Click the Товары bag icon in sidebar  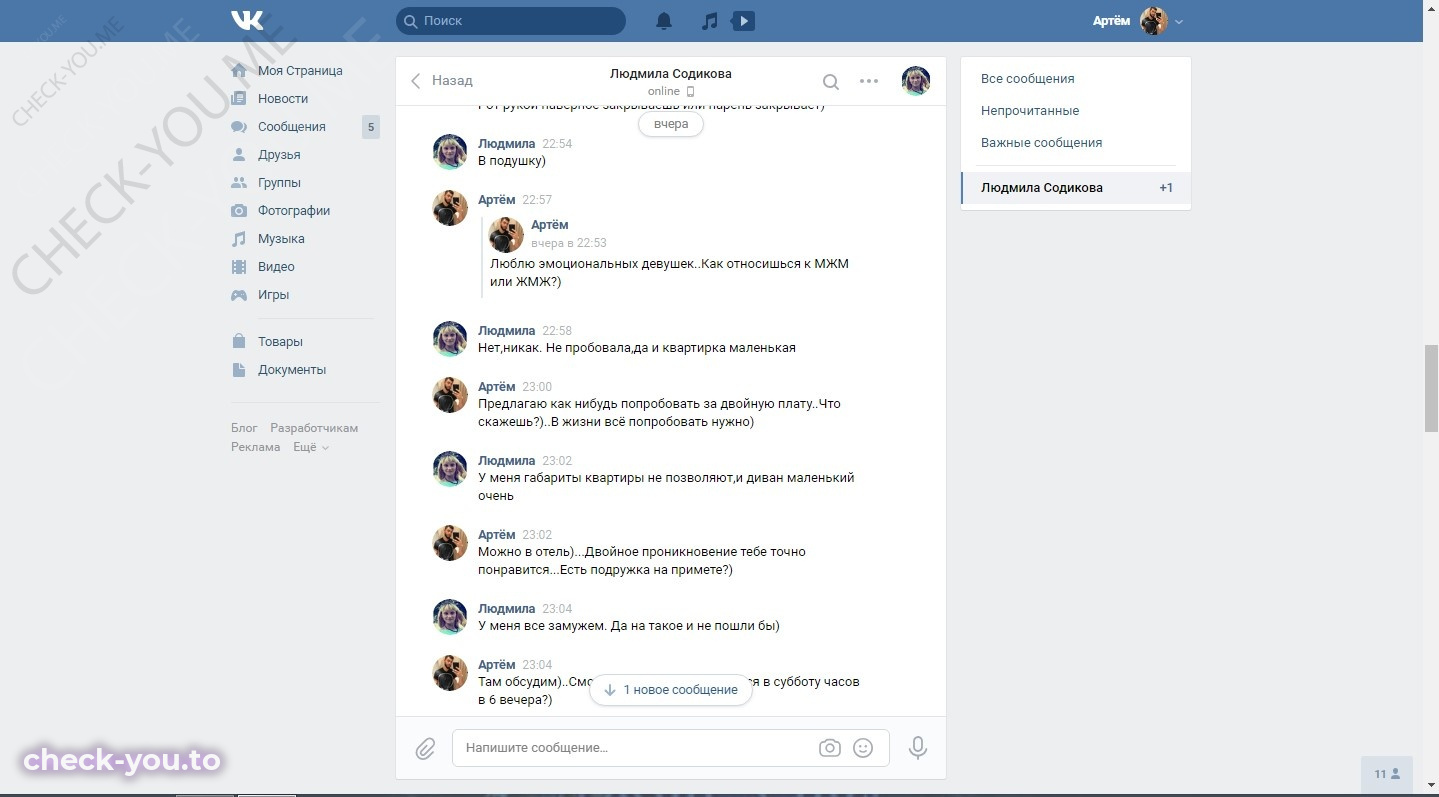coord(239,342)
